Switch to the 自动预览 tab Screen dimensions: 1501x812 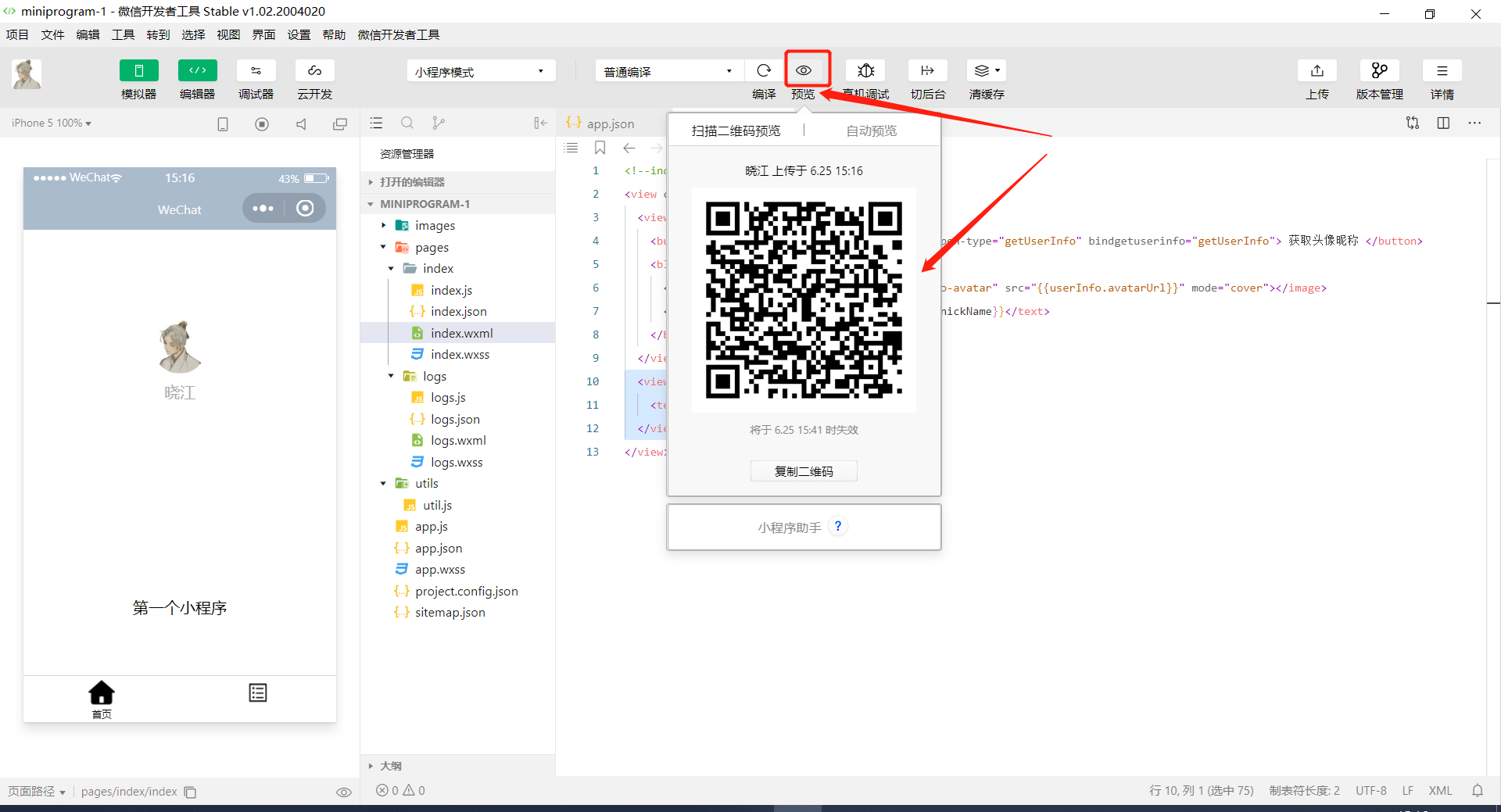[x=872, y=131]
